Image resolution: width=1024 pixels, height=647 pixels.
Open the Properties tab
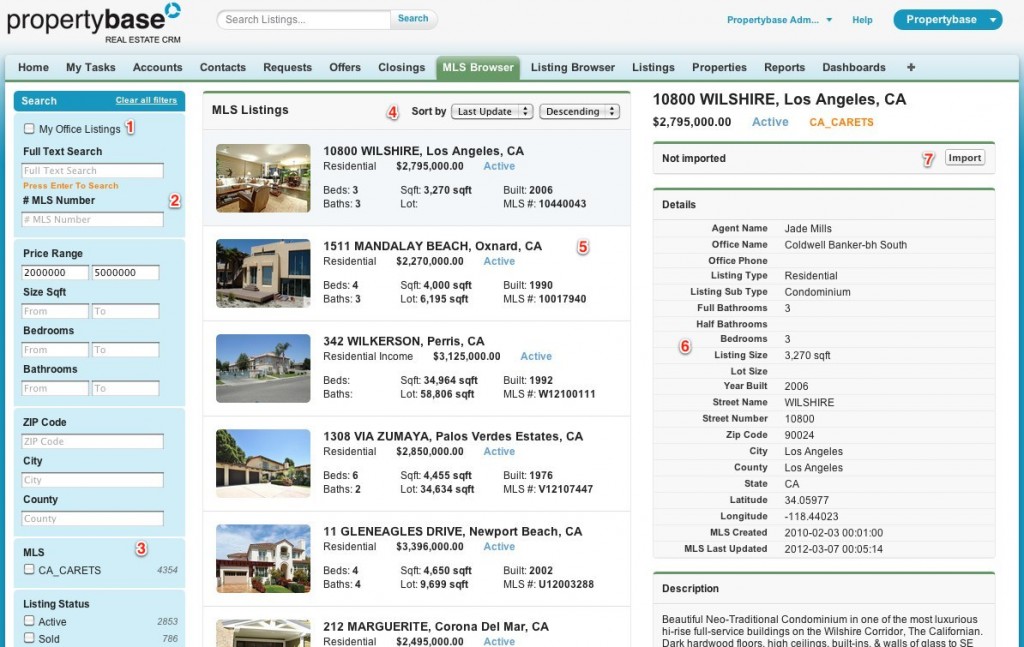(719, 67)
